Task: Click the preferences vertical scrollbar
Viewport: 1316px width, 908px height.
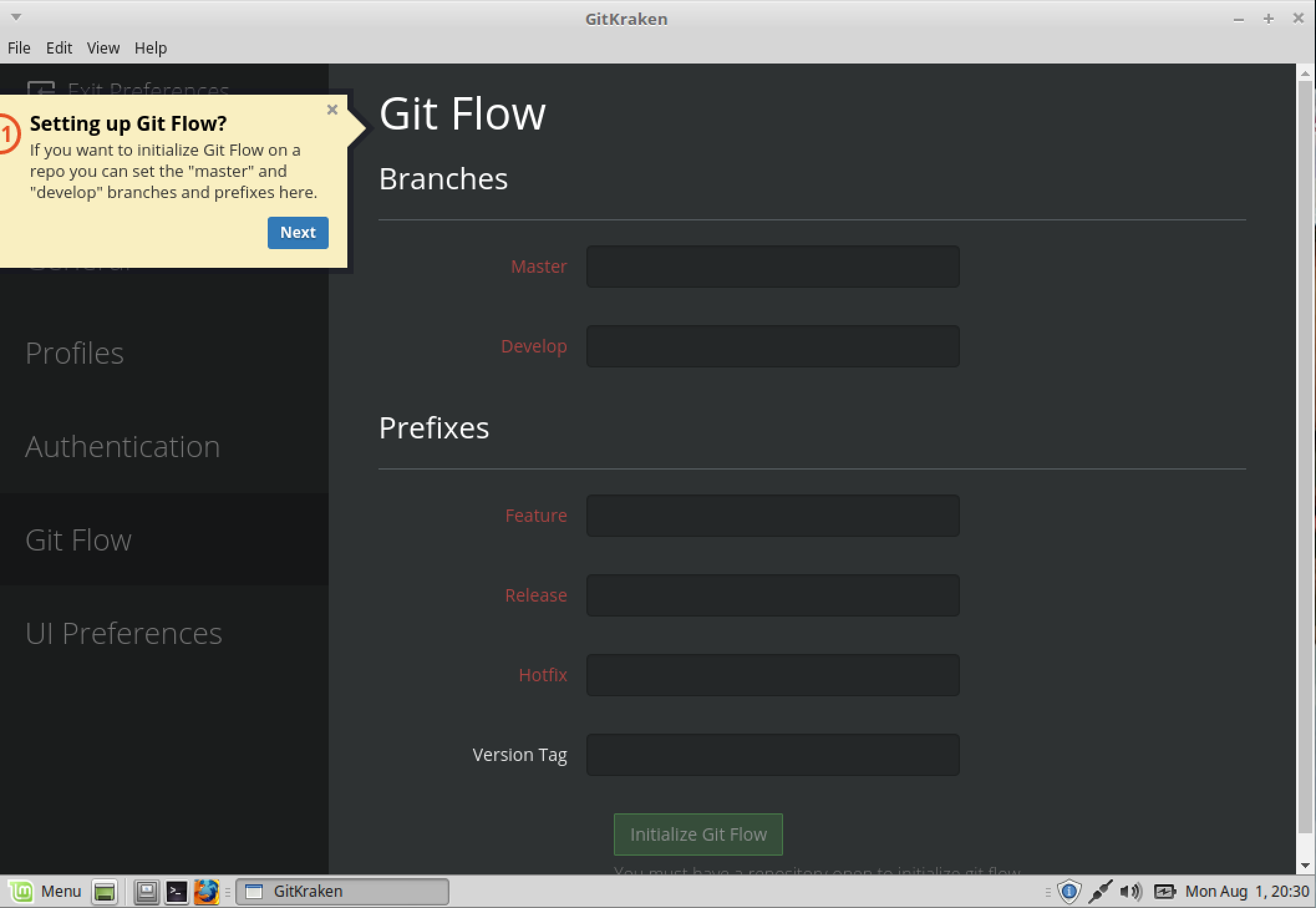Action: [x=1305, y=458]
